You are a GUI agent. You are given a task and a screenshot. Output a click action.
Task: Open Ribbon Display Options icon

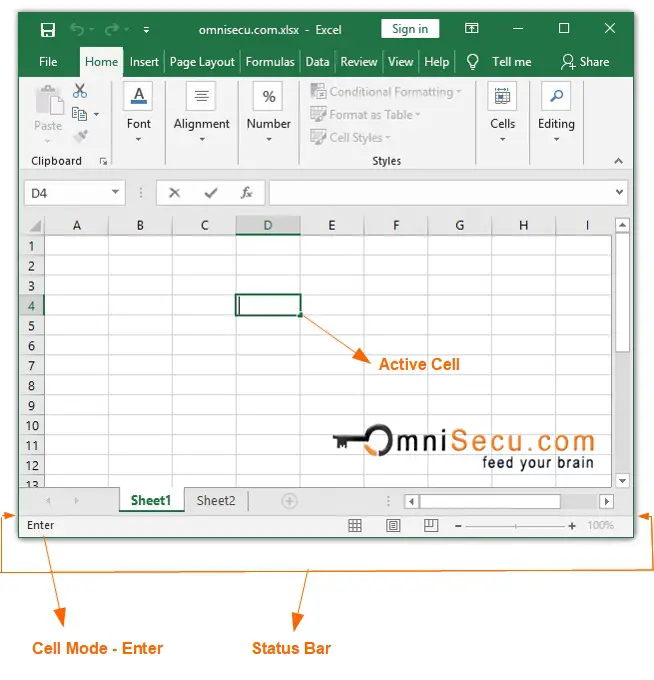click(471, 29)
